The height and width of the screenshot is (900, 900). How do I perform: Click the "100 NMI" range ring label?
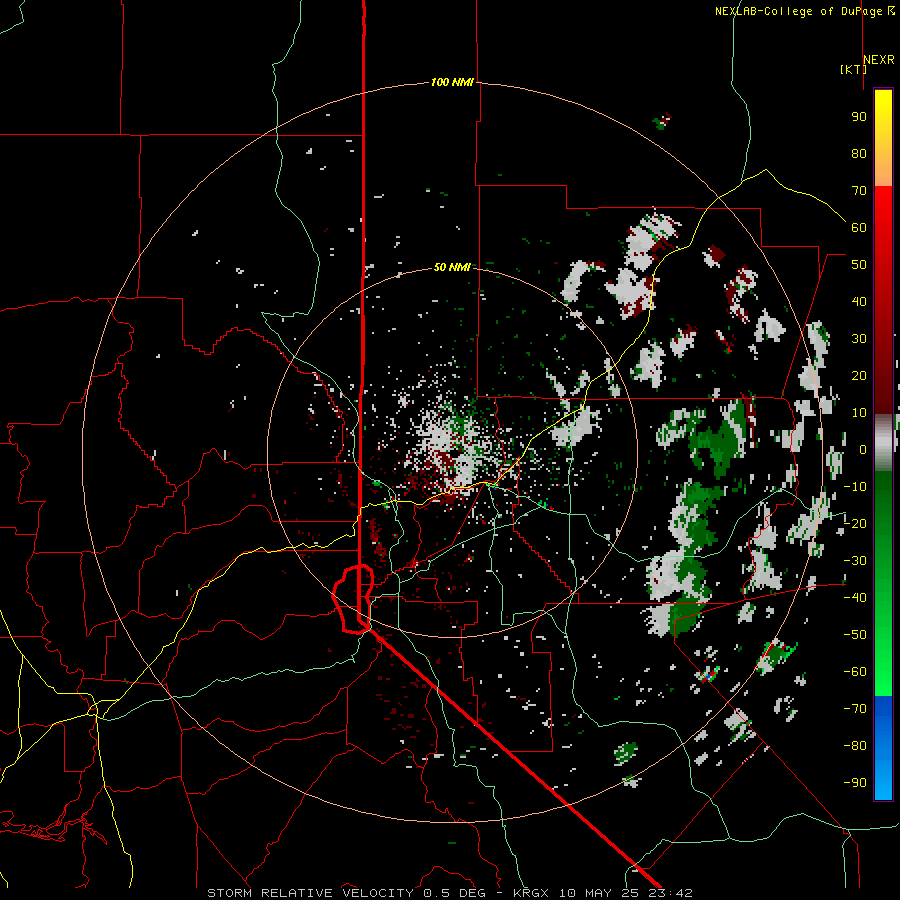(x=452, y=82)
